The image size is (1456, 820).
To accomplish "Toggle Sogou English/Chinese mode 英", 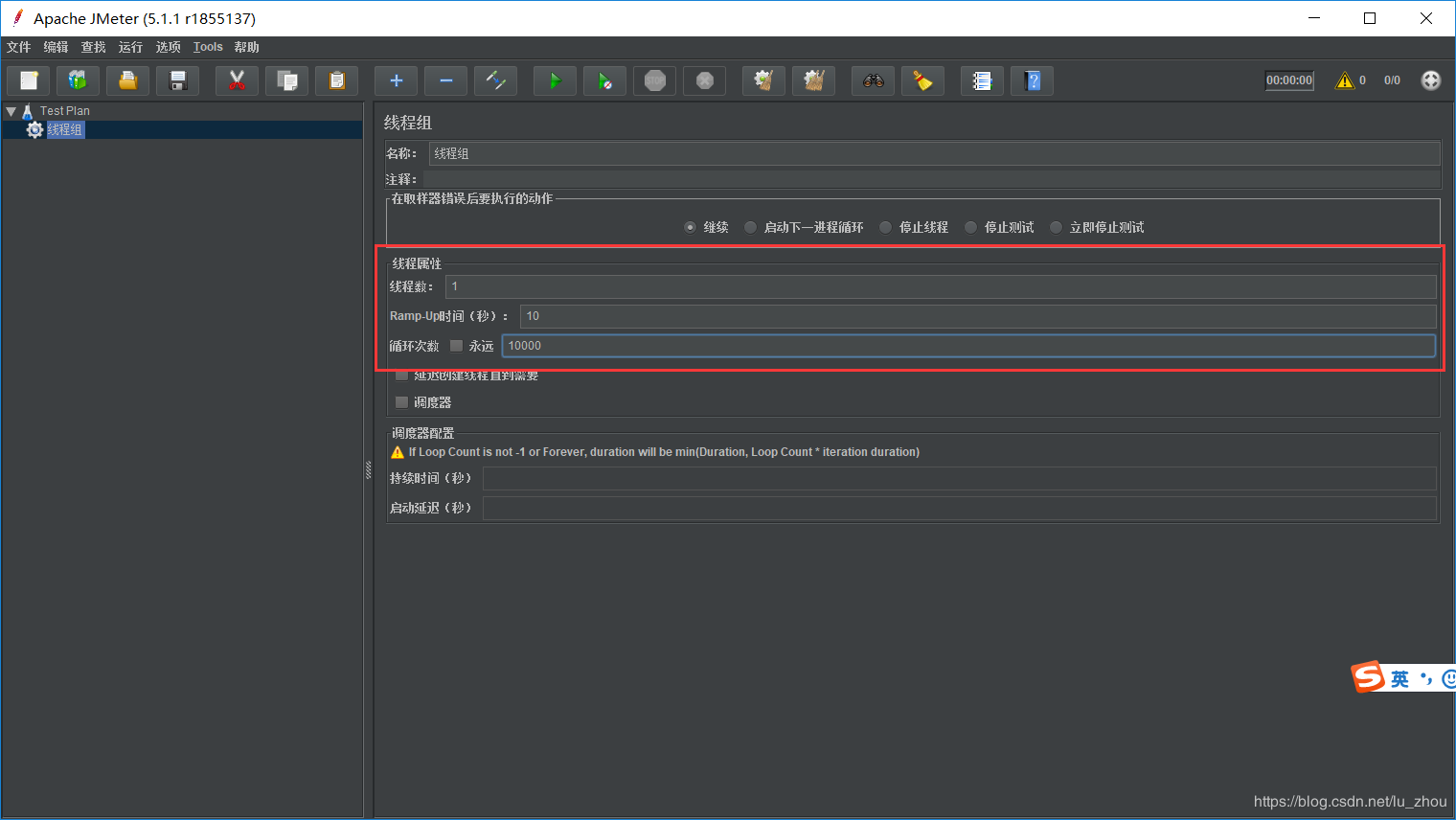I will tap(1400, 679).
